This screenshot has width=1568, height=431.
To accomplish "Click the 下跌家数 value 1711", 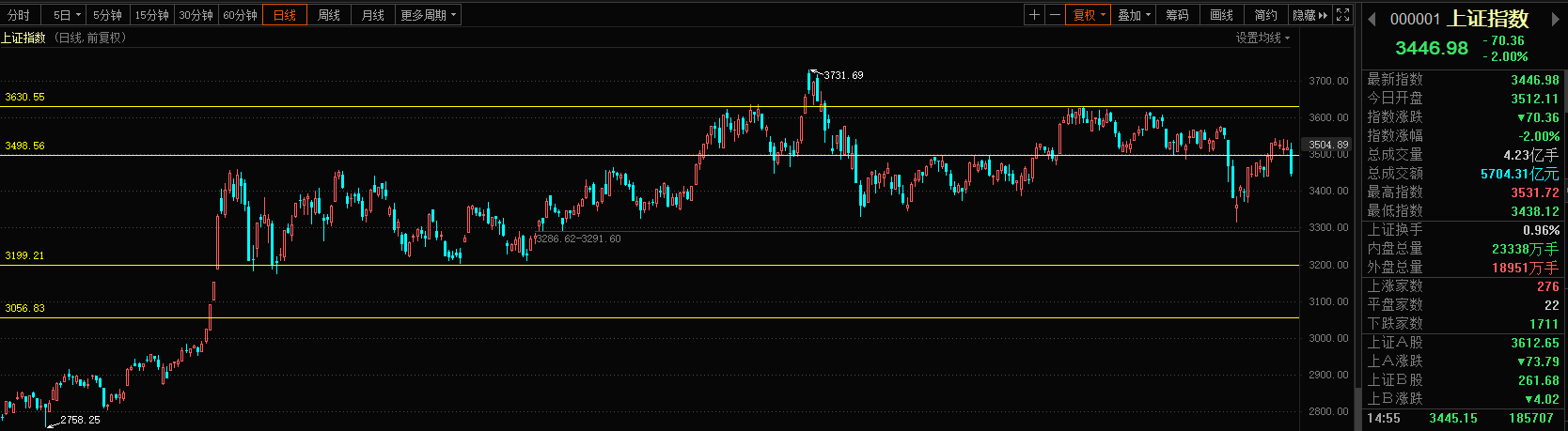I will pyautogui.click(x=1544, y=324).
